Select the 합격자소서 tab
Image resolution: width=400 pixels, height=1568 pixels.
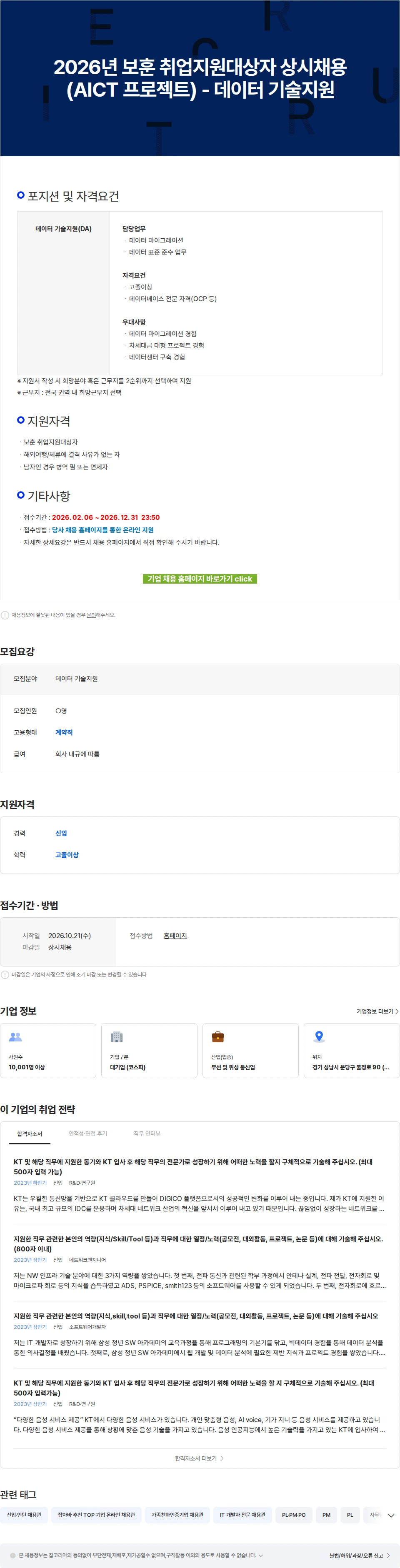29,1134
